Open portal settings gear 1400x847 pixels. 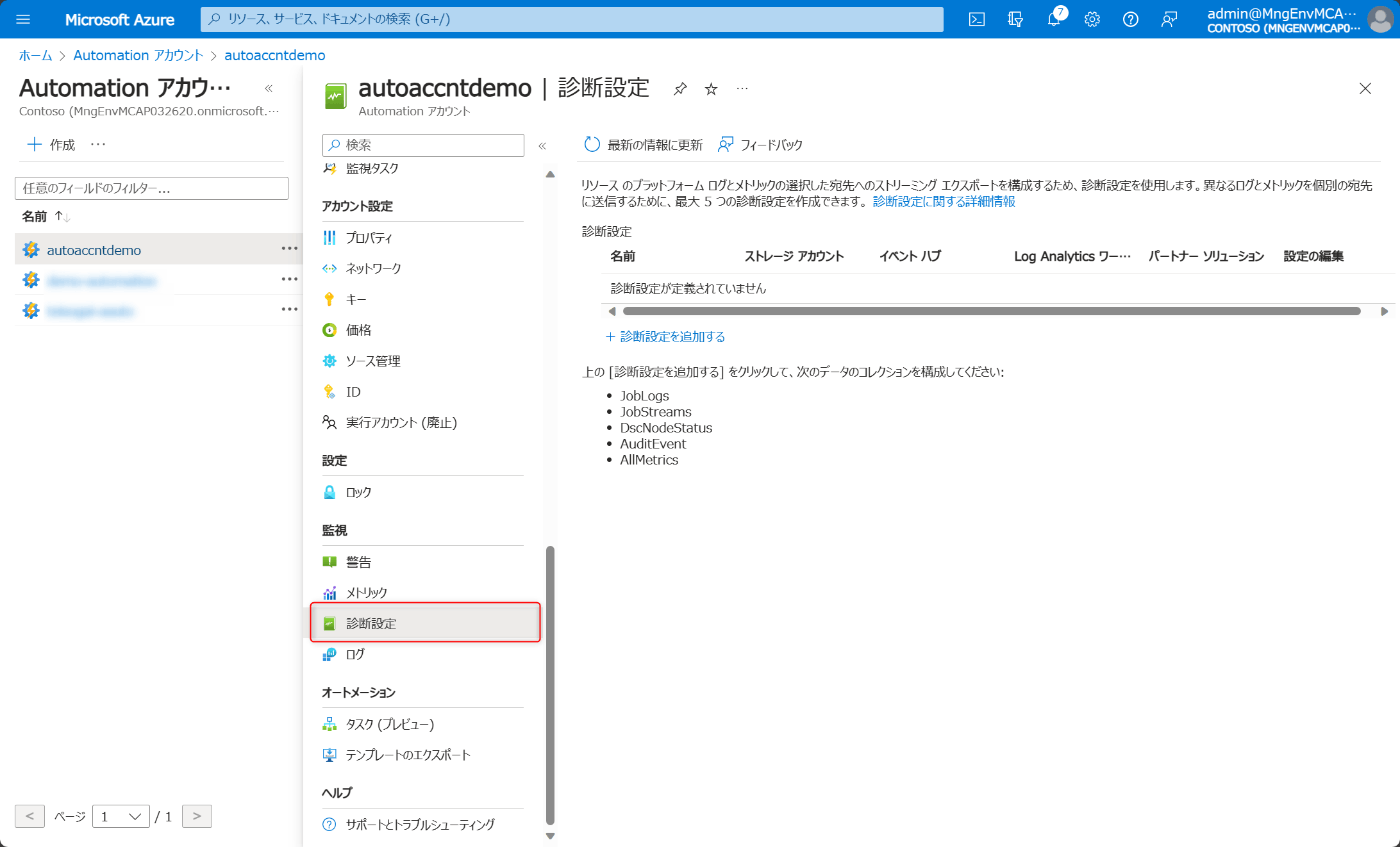pos(1092,19)
